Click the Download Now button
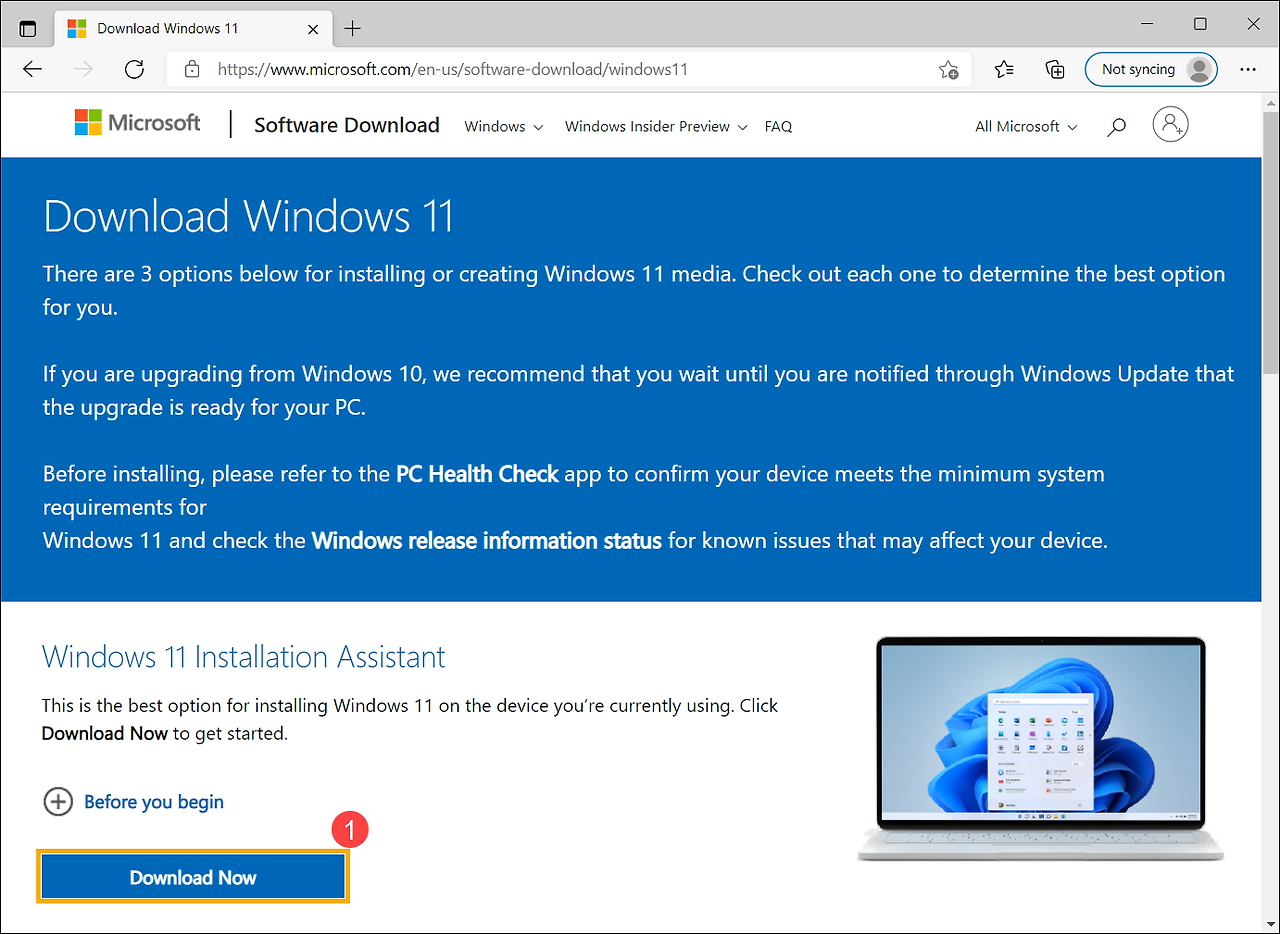This screenshot has width=1280, height=934. click(x=193, y=877)
